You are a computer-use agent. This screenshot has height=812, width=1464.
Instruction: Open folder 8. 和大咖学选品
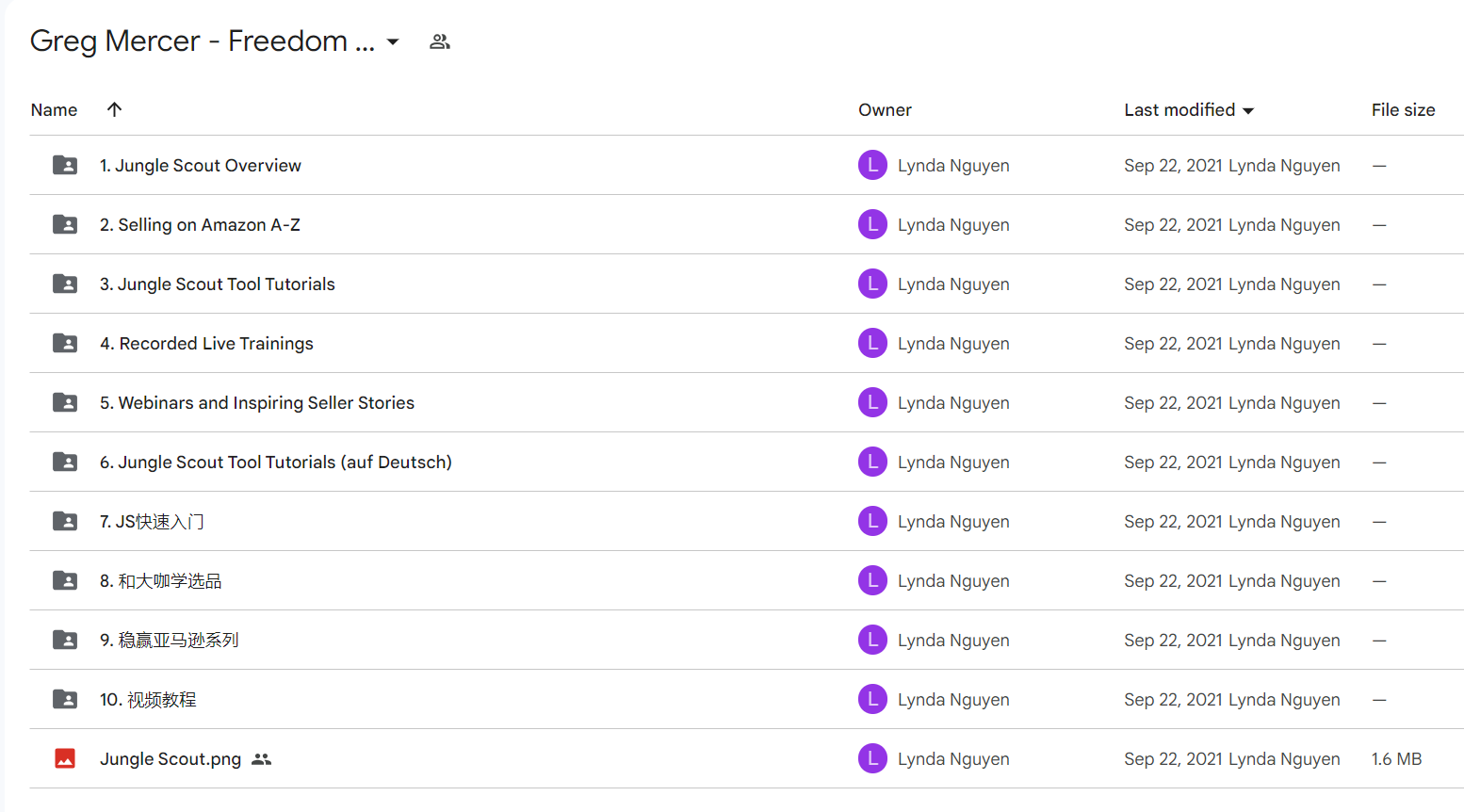(161, 581)
